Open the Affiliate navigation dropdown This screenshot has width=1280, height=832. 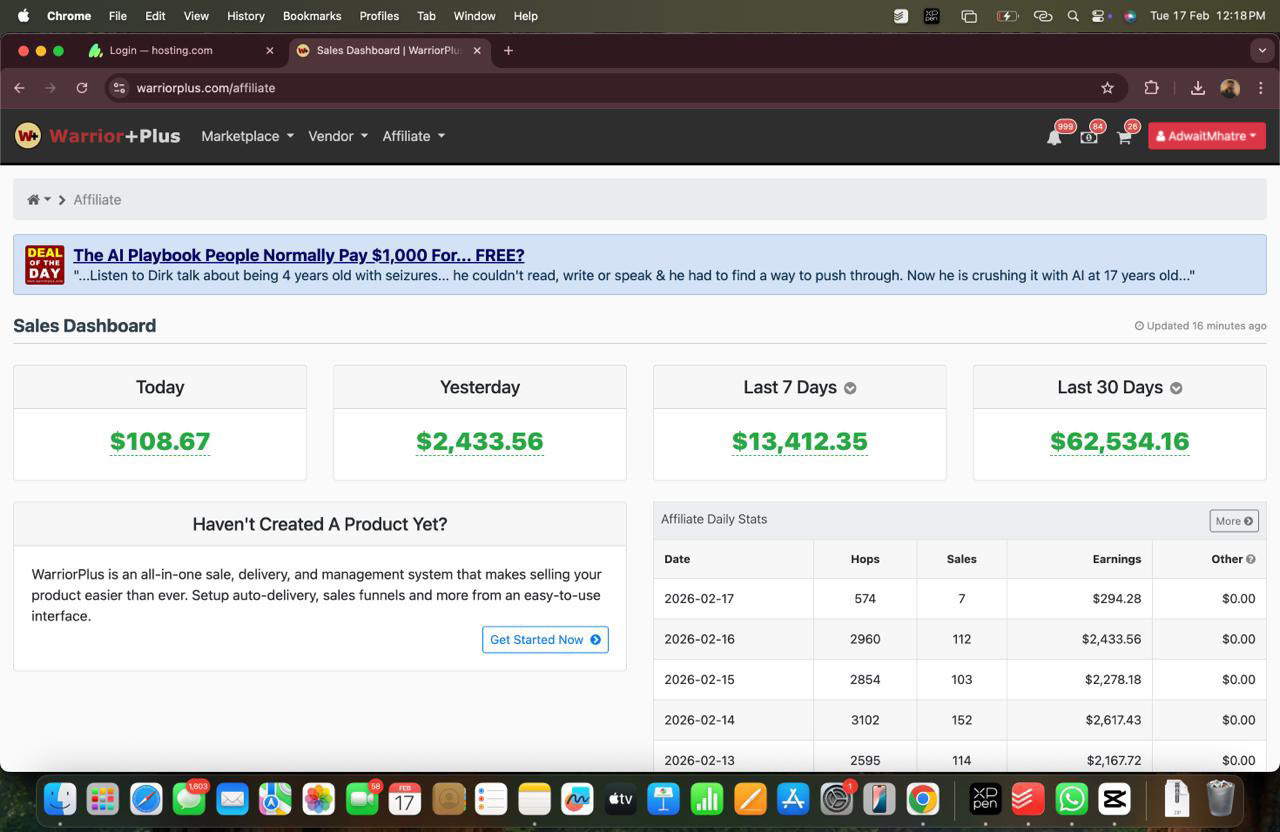click(413, 136)
